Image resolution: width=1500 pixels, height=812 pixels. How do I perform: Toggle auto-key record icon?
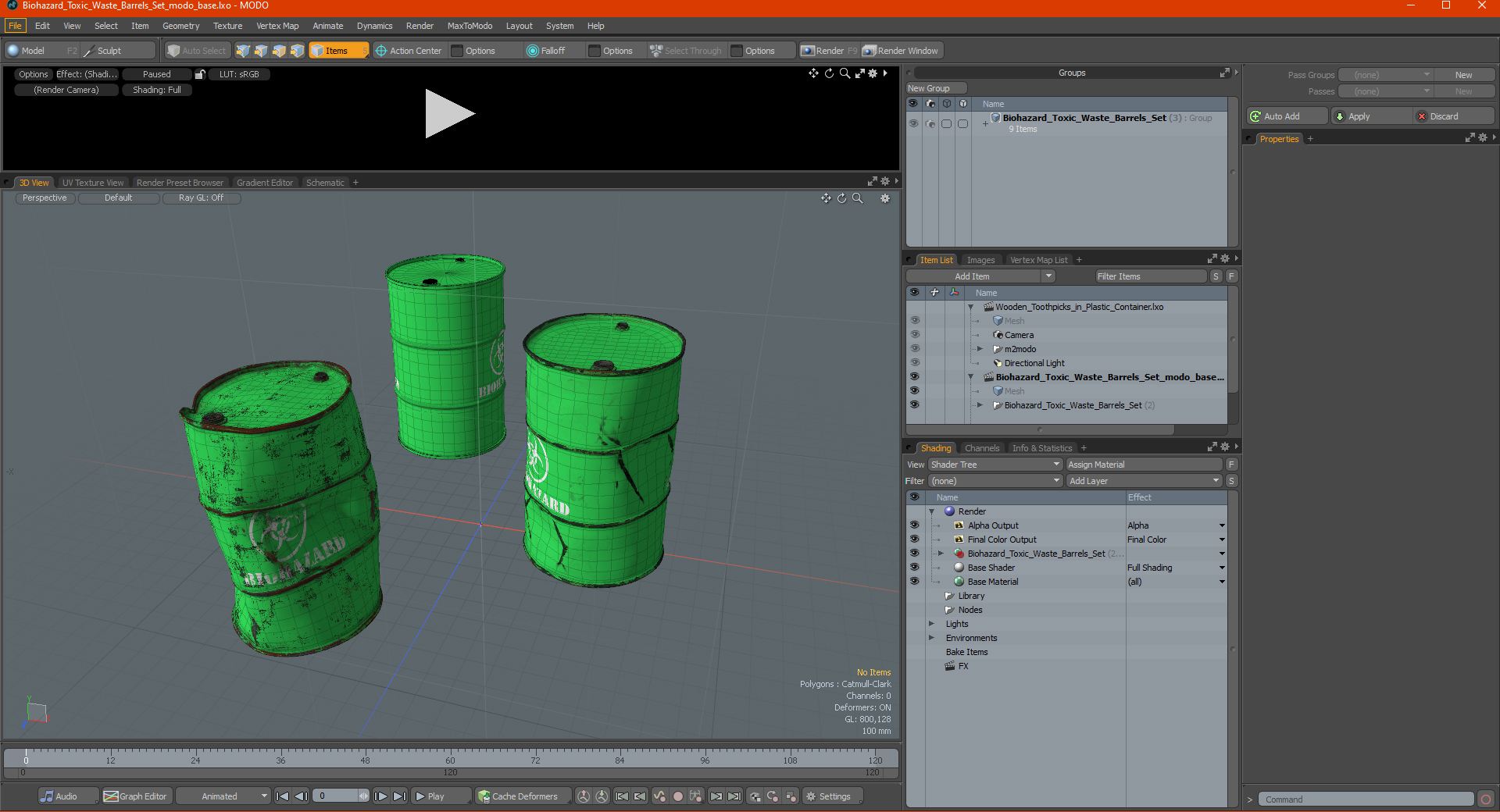point(678,796)
